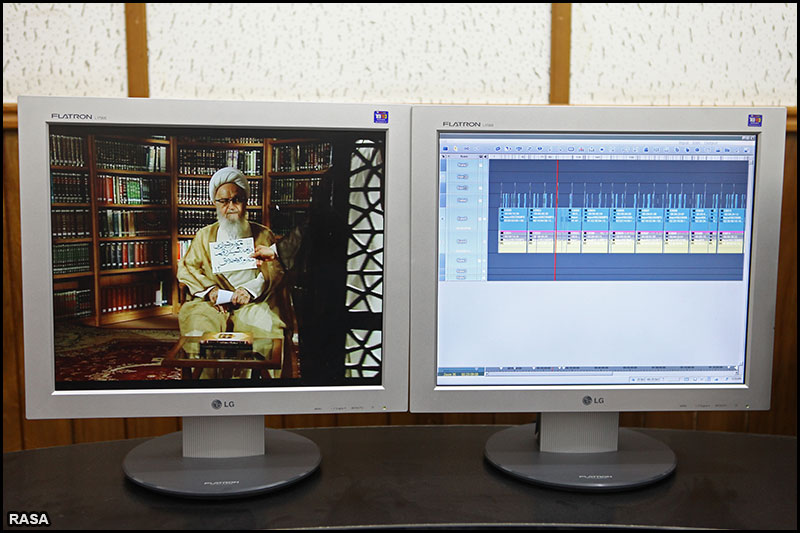
Task: Click the red icon in the toolbar
Action: 581,149
